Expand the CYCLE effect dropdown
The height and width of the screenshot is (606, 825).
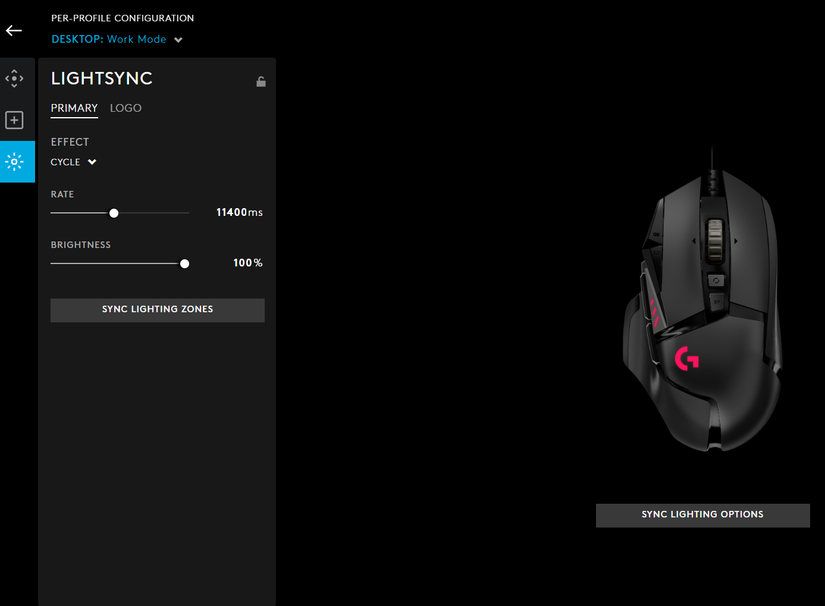click(73, 161)
